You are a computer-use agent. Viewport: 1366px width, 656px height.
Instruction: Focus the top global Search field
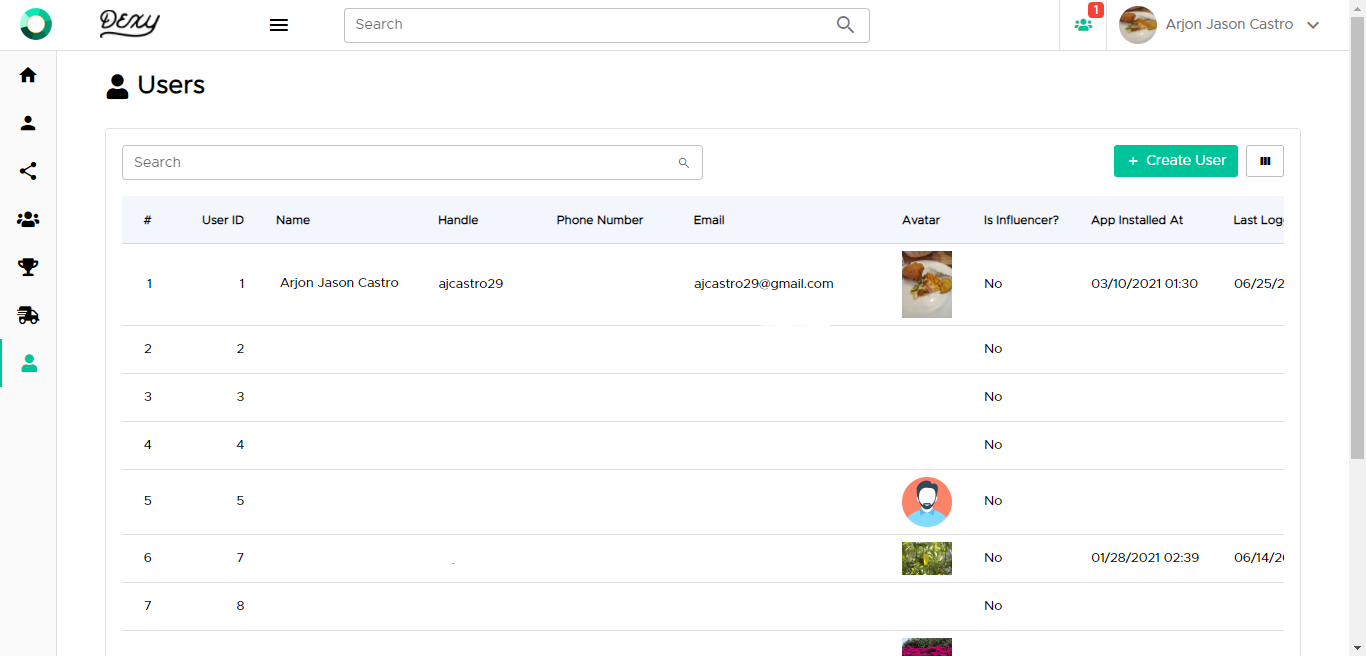pos(607,25)
